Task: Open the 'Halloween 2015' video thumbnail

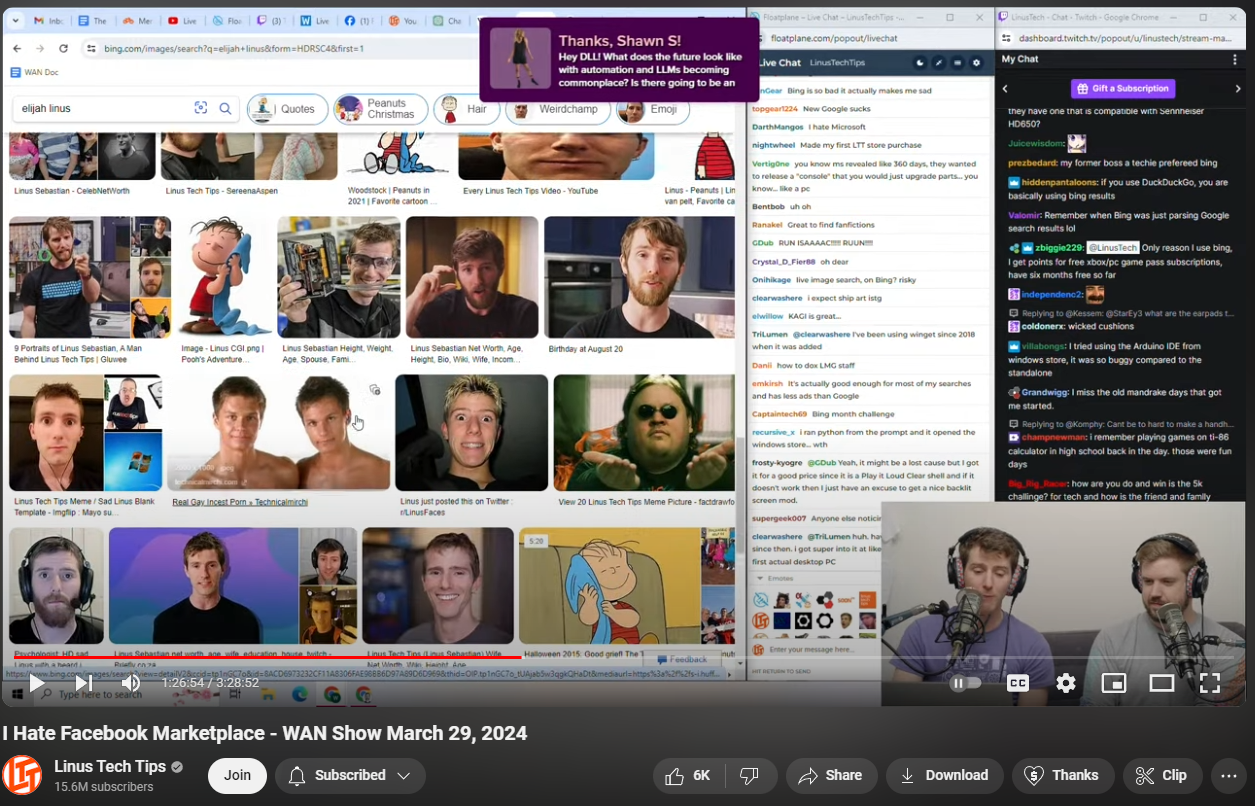Action: coord(610,585)
